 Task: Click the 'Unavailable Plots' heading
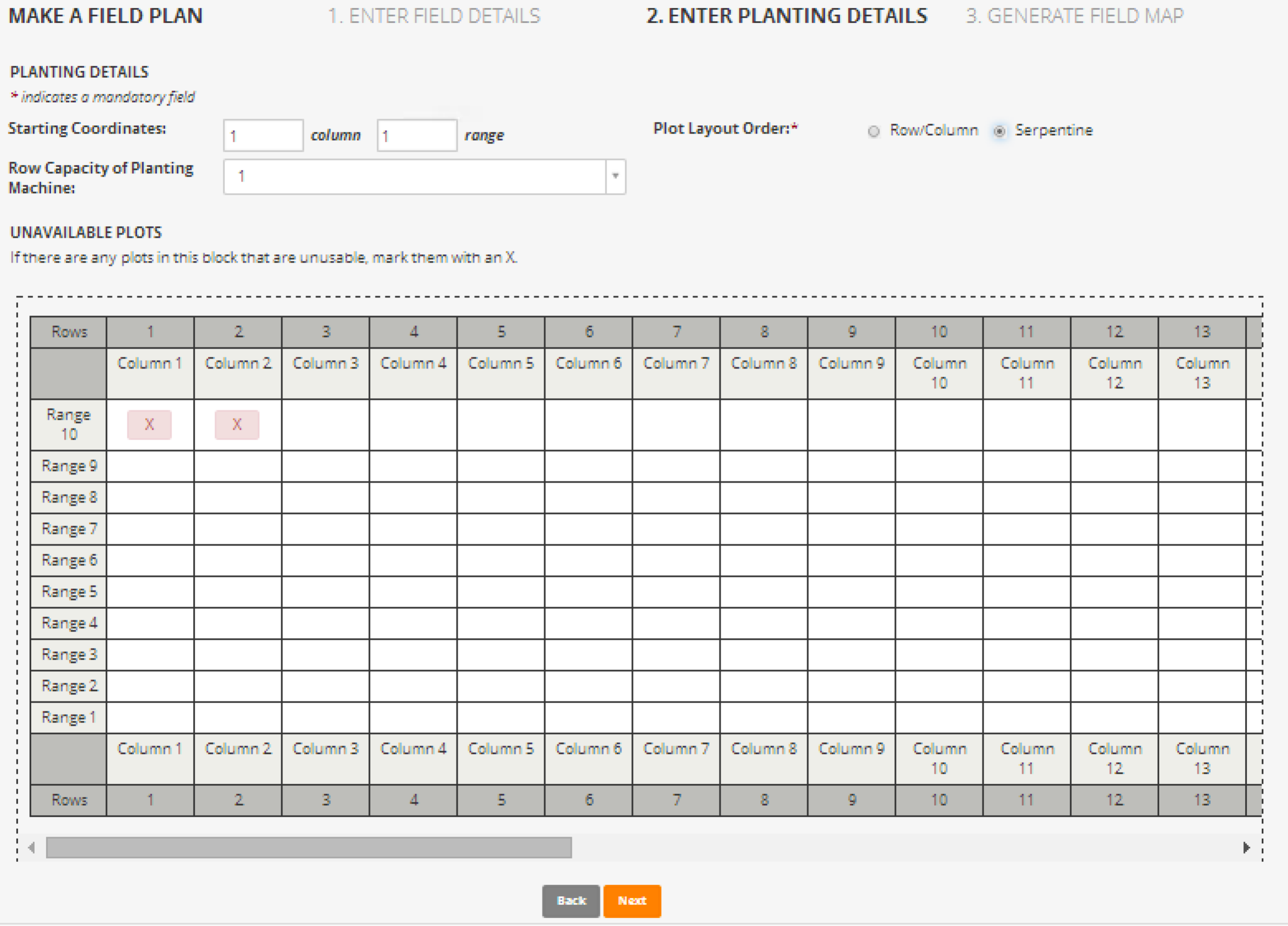(86, 232)
